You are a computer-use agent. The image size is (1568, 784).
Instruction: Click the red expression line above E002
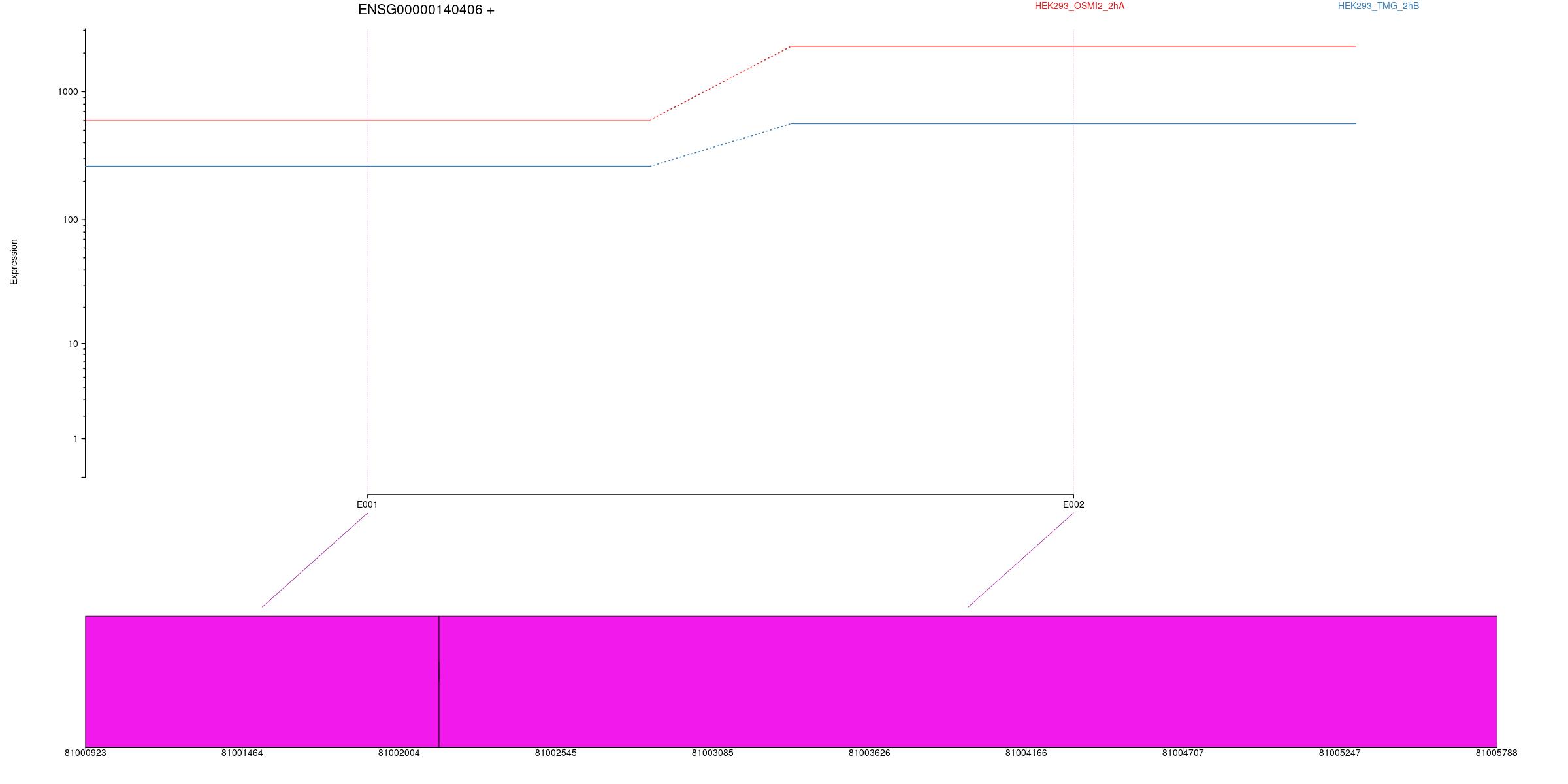click(1073, 46)
